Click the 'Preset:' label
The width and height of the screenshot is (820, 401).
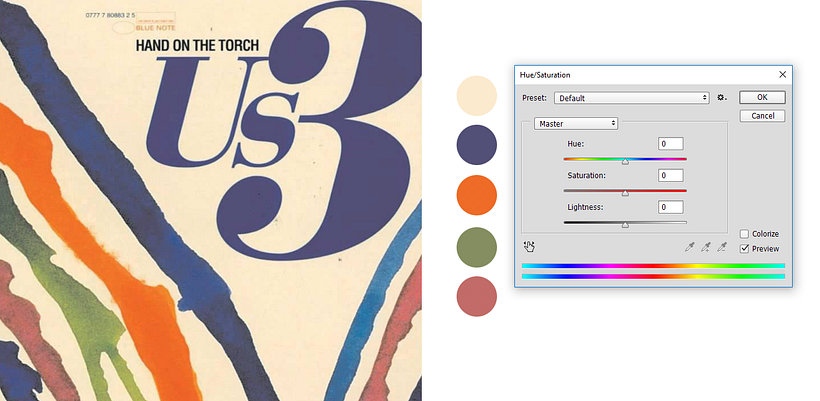tap(534, 98)
